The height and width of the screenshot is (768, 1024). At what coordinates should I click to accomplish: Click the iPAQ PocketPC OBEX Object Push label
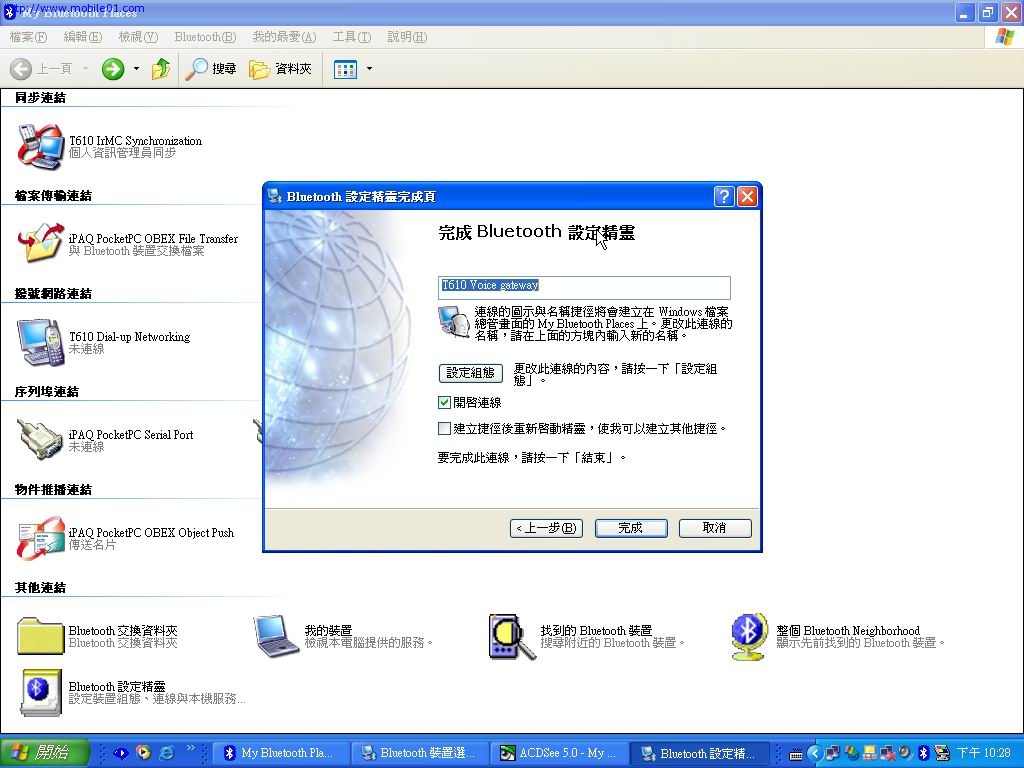151,533
